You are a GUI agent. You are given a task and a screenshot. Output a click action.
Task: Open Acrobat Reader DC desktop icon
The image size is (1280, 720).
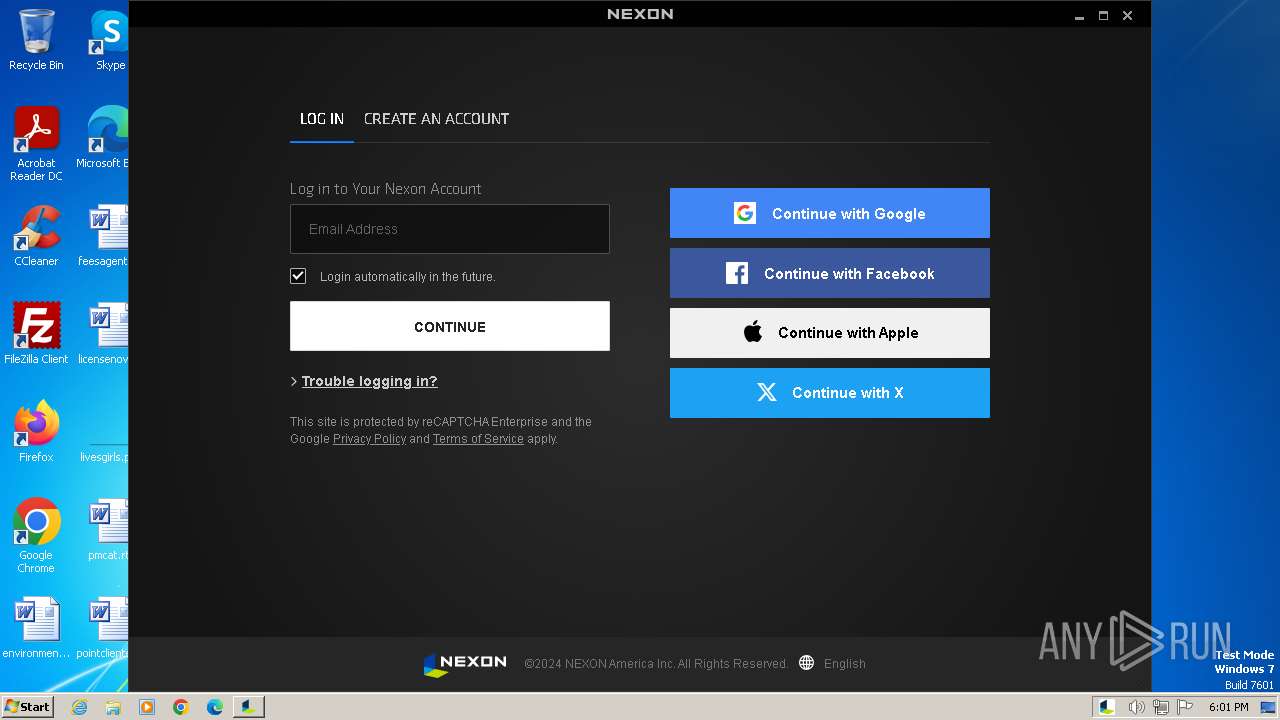click(36, 145)
